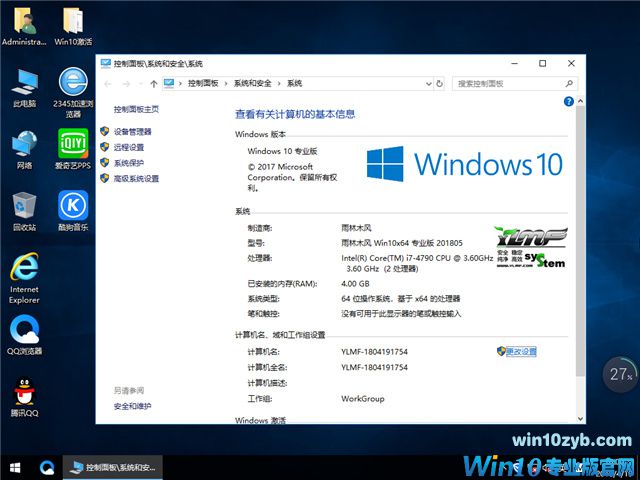Open 远程设置 link
This screenshot has width=640, height=480.
(129, 147)
